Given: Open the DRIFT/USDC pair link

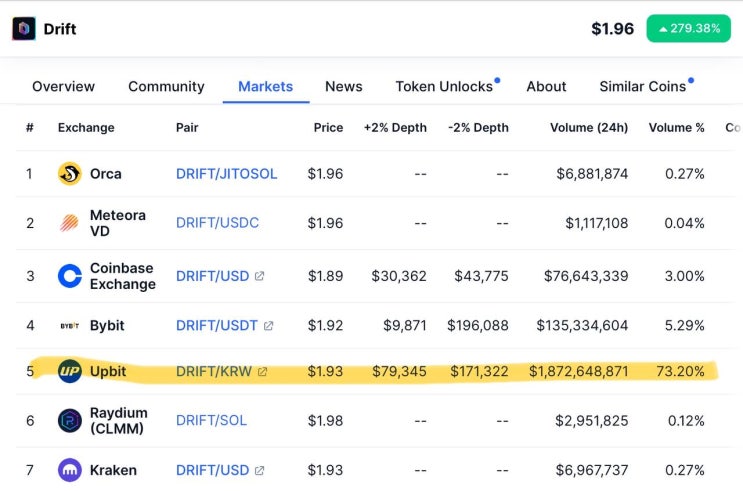Looking at the screenshot, I should 217,223.
